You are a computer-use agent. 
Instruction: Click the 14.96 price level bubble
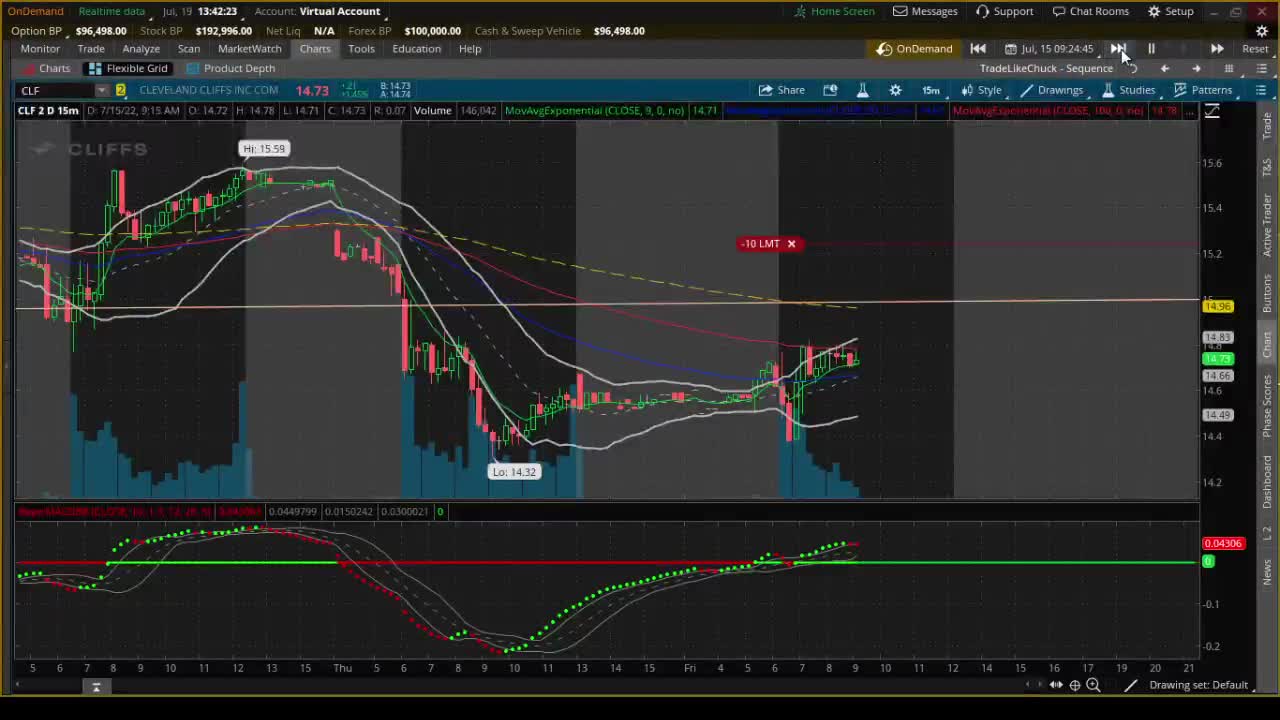[x=1218, y=307]
